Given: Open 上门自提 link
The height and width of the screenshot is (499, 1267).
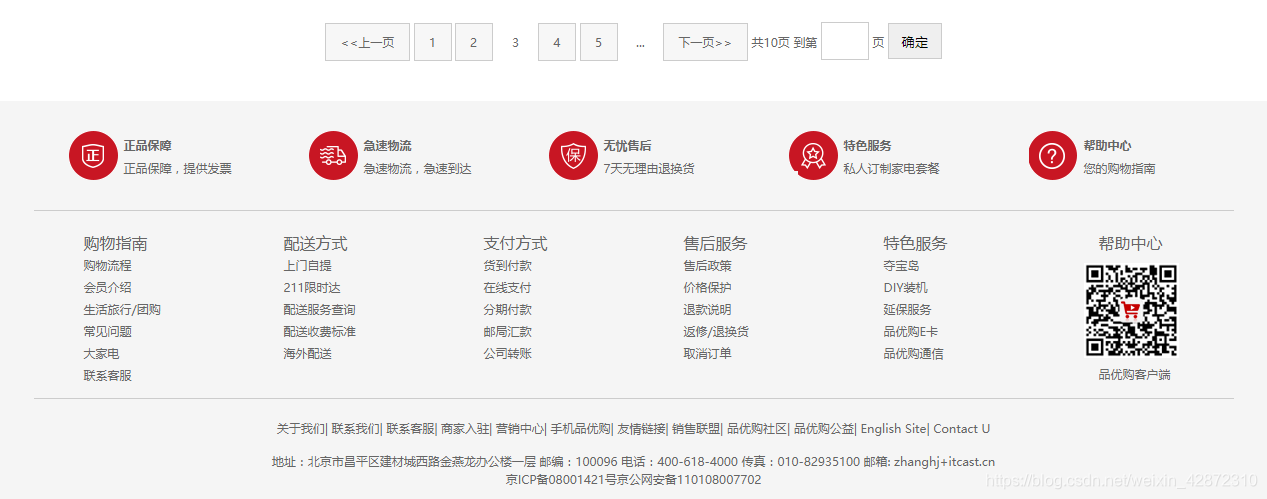Looking at the screenshot, I should 307,266.
